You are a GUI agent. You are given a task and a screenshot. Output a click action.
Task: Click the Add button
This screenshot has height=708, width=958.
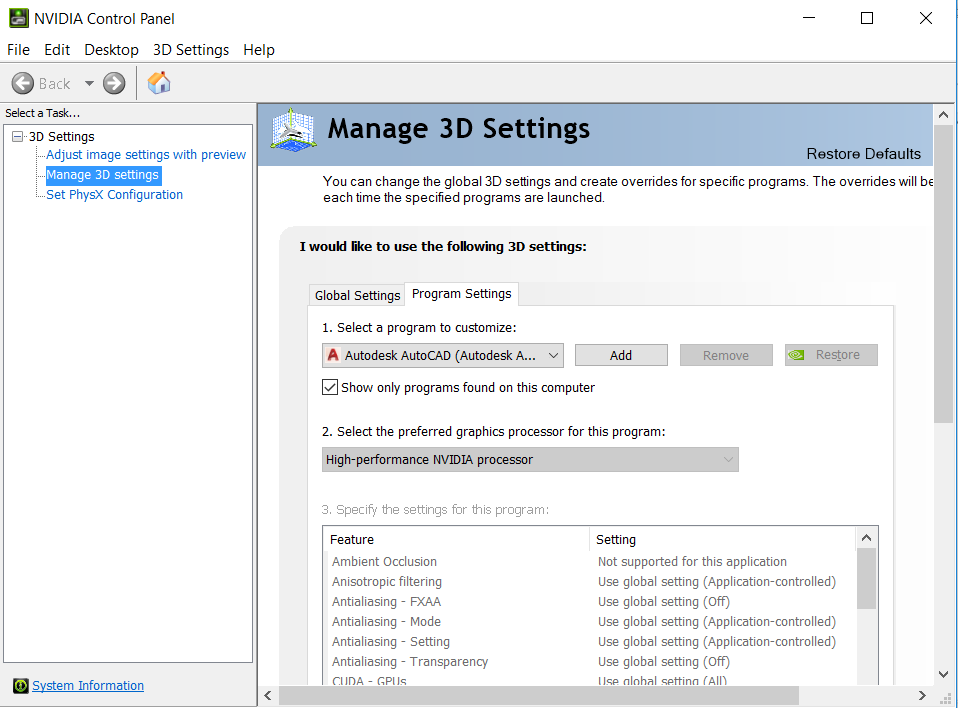621,355
